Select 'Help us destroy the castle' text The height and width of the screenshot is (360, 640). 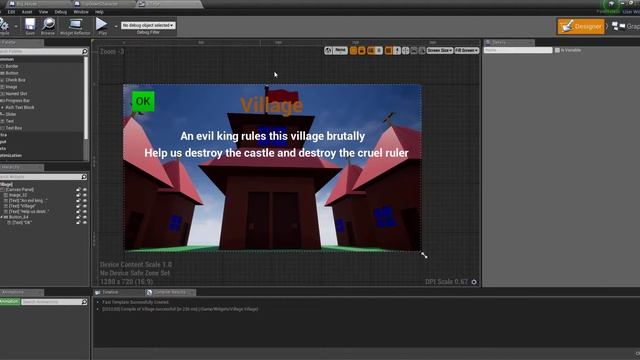tap(276, 153)
